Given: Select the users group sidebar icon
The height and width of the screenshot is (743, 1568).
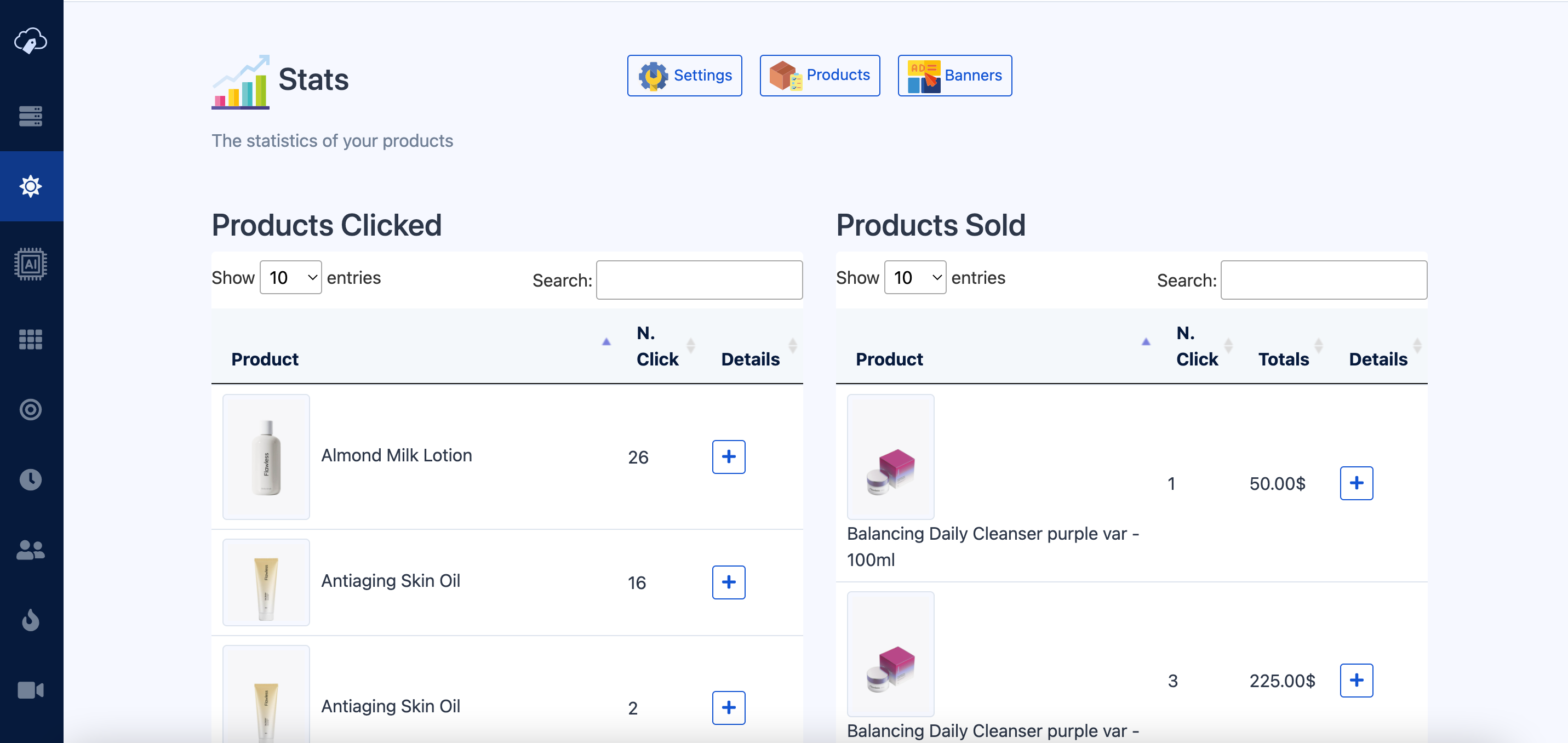Looking at the screenshot, I should point(31,550).
